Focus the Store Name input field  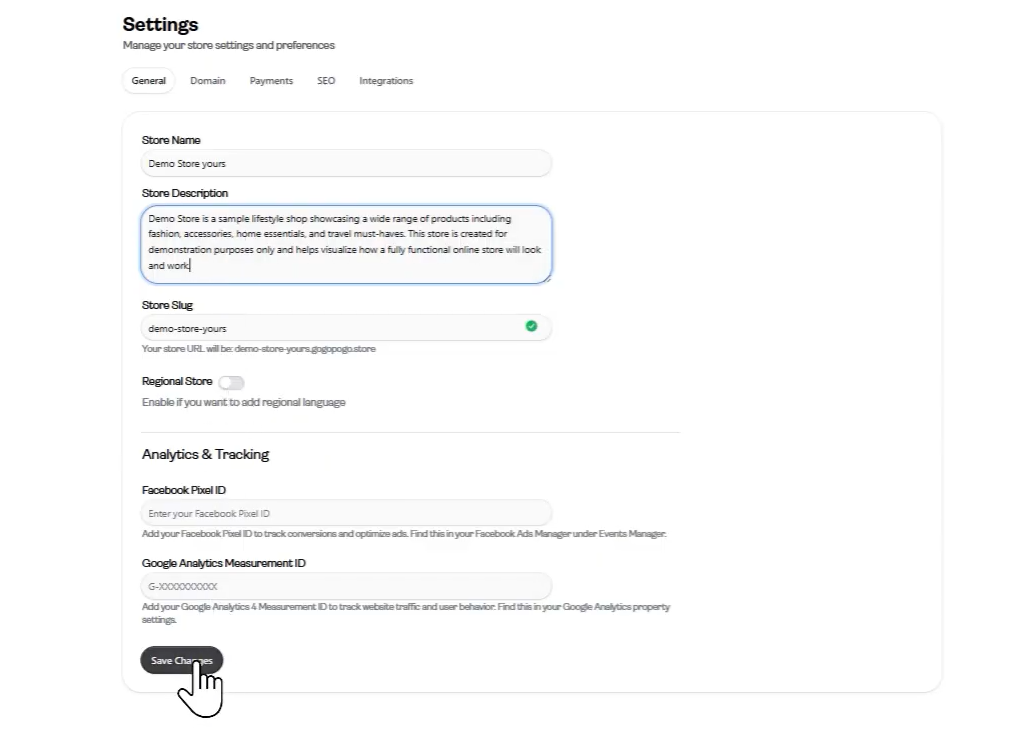click(x=346, y=163)
